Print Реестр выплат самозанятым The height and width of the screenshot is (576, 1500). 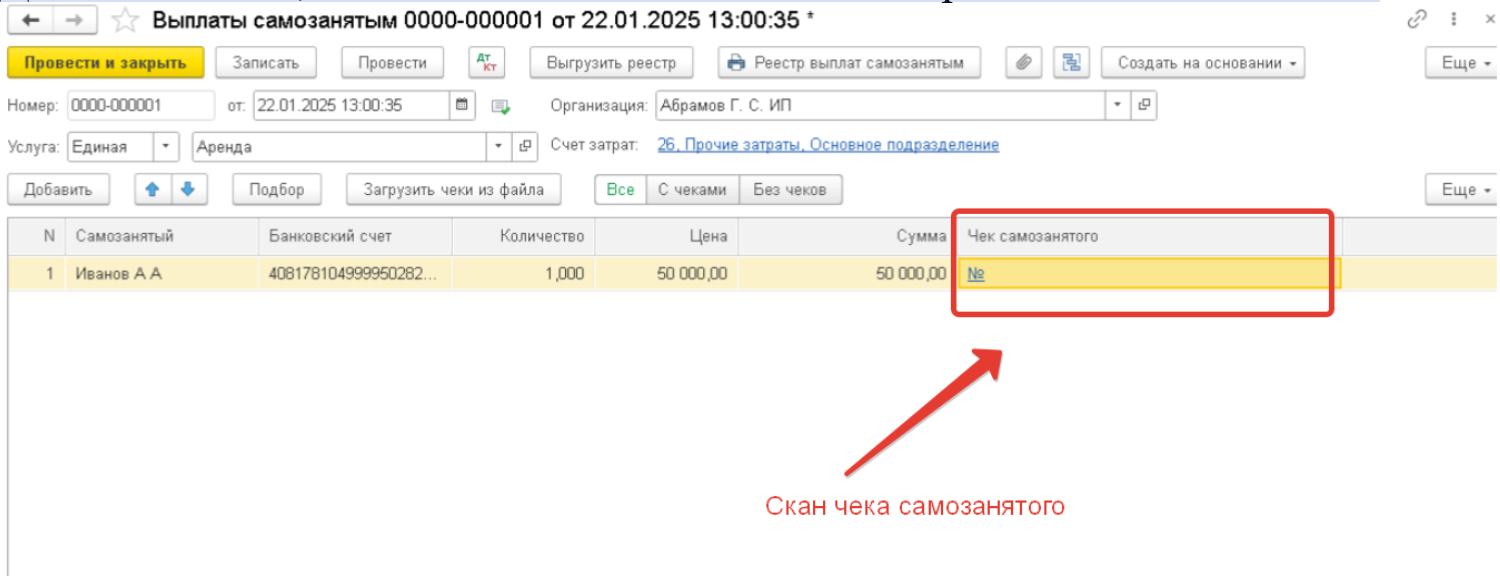tap(849, 62)
